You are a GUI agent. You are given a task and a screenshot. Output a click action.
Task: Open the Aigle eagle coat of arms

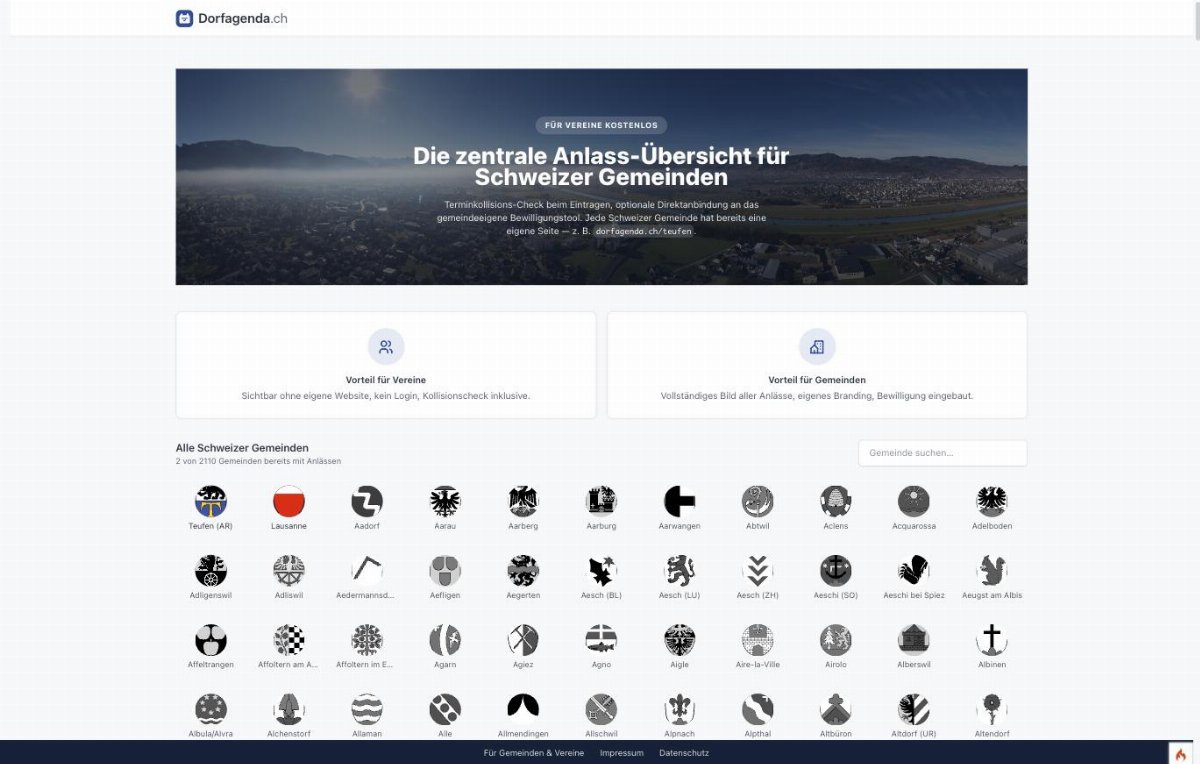(680, 640)
